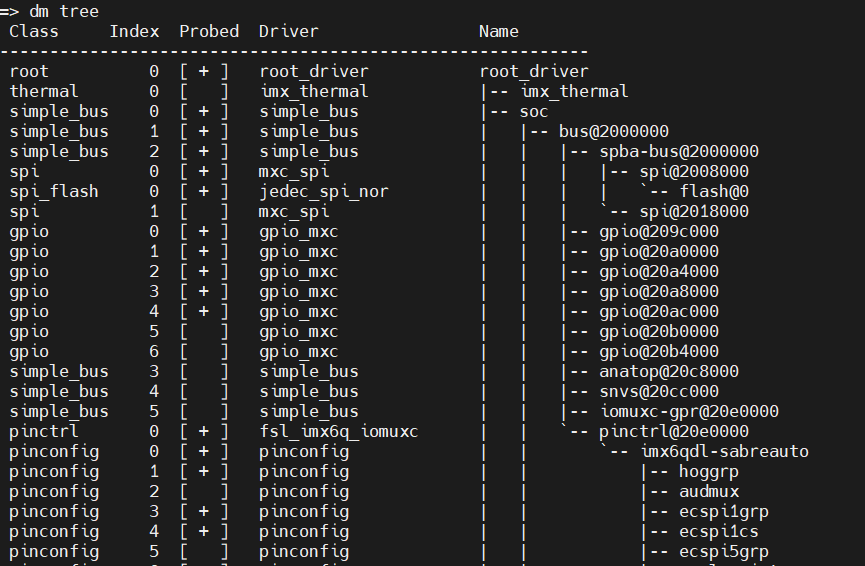The image size is (865, 566).
Task: Select the 'Probed' column header
Action: click(x=209, y=31)
